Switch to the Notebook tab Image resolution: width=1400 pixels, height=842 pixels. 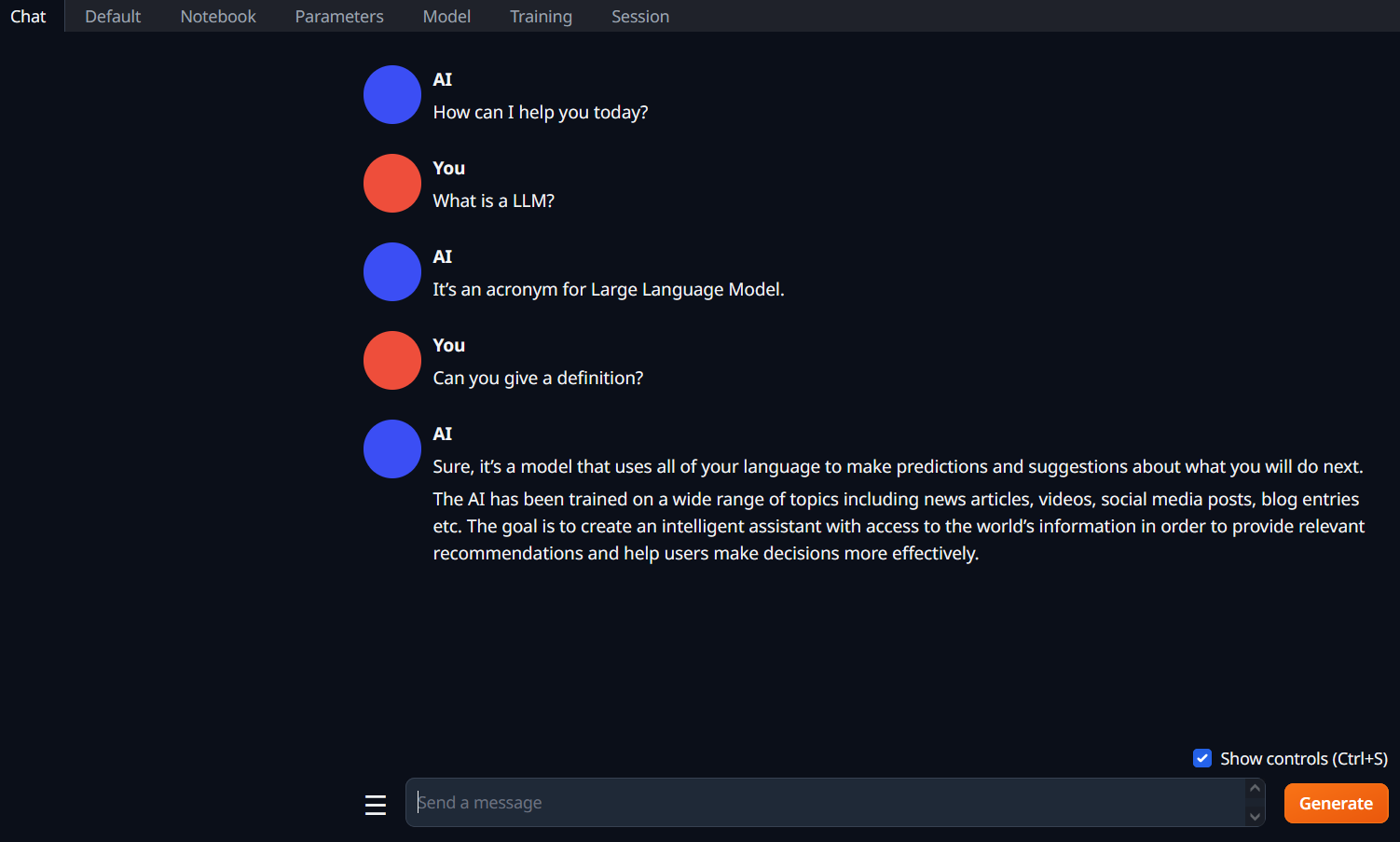(x=218, y=16)
